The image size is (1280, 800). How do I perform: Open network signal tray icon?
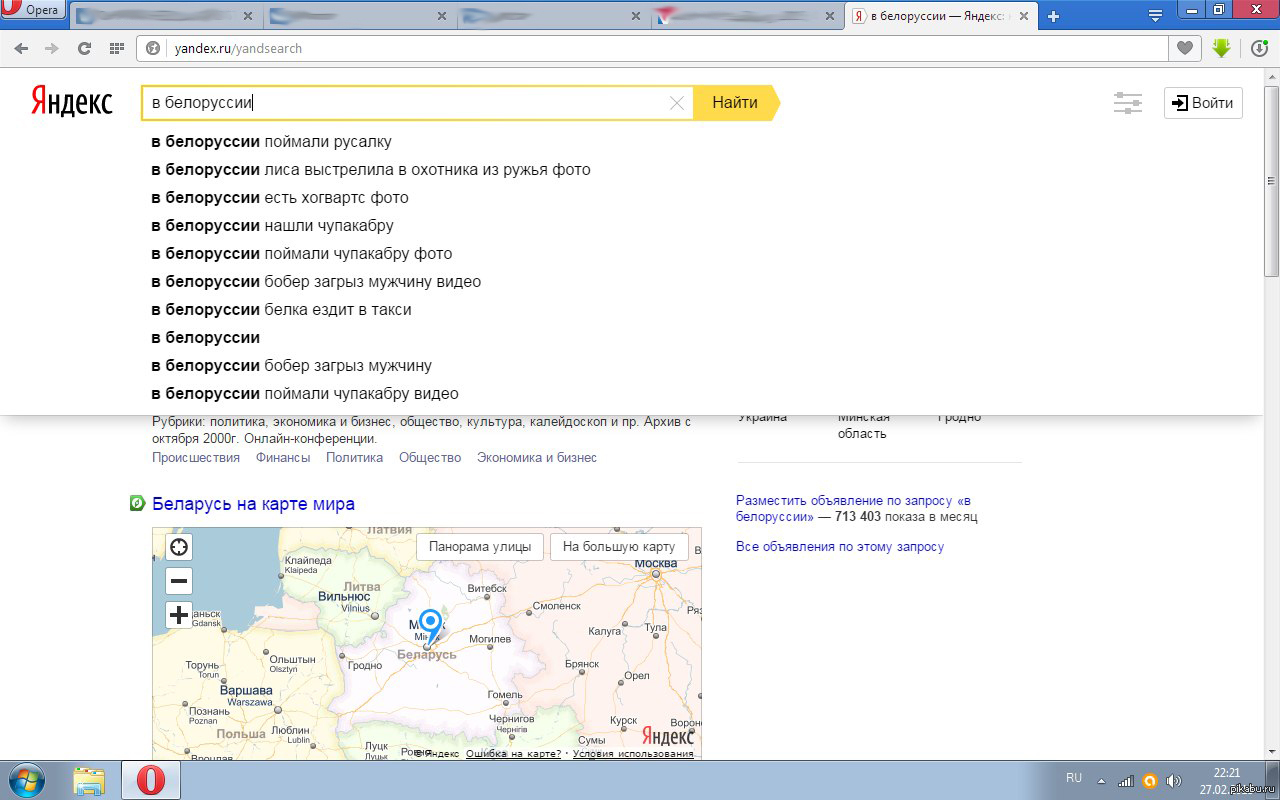point(1126,781)
